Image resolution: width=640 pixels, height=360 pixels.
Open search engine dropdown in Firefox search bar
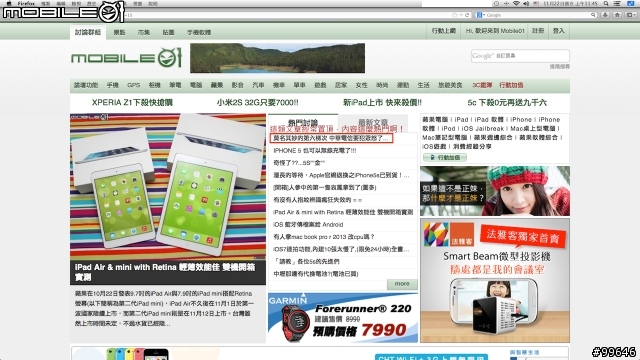pos(480,15)
